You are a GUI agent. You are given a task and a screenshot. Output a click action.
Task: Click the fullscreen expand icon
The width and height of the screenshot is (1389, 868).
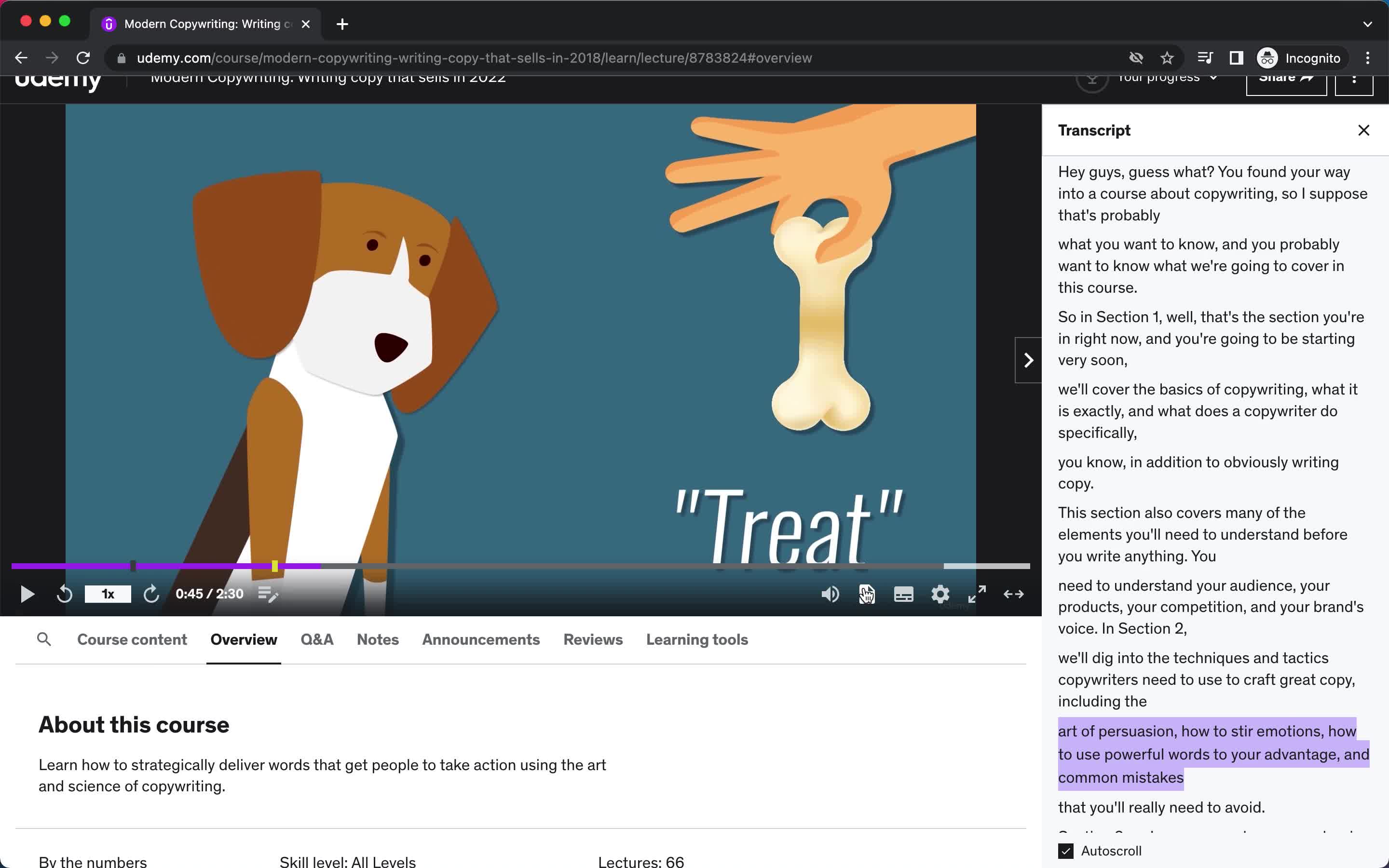coord(976,594)
